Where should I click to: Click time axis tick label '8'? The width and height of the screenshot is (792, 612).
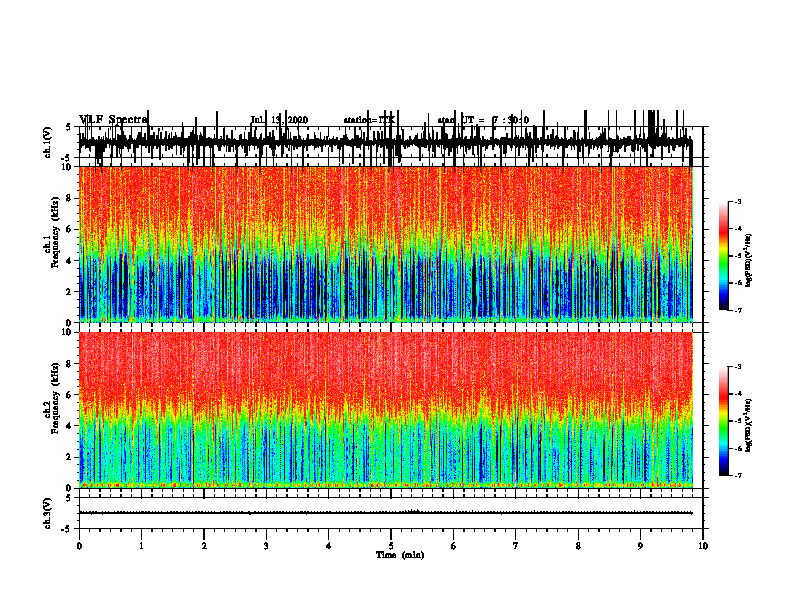[x=578, y=546]
